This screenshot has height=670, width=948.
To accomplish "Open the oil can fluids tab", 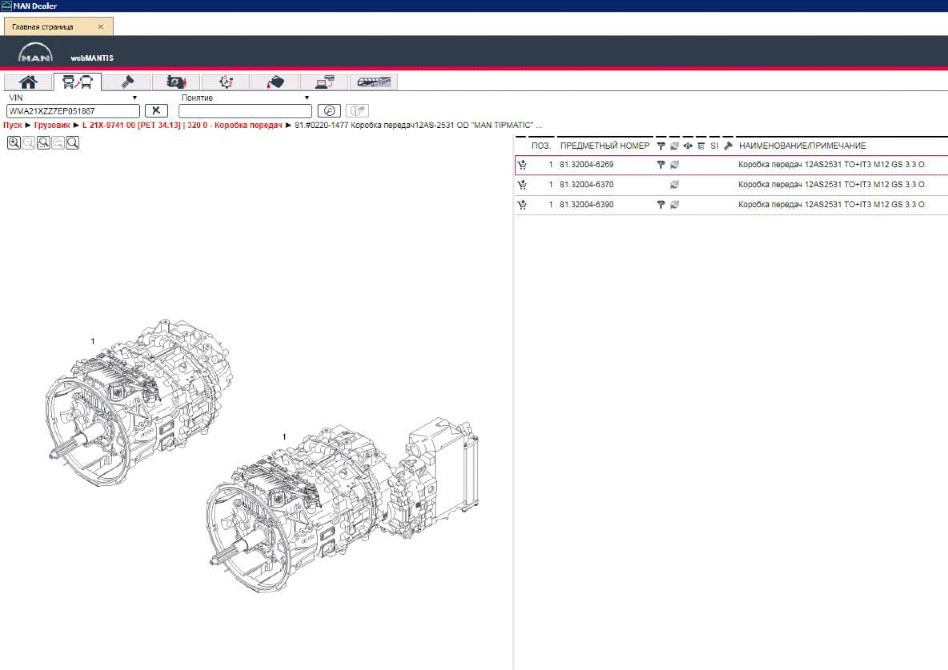I will tap(277, 82).
